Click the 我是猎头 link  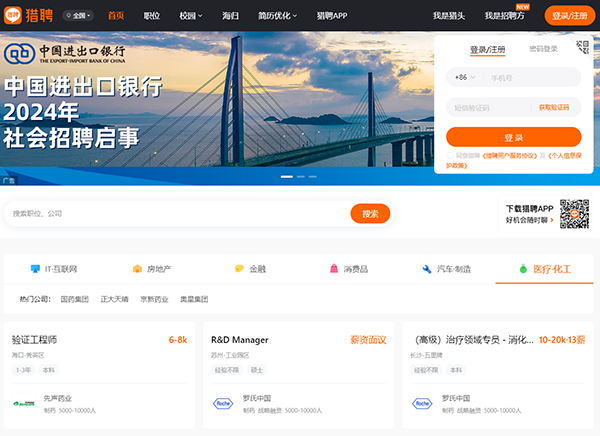[449, 16]
